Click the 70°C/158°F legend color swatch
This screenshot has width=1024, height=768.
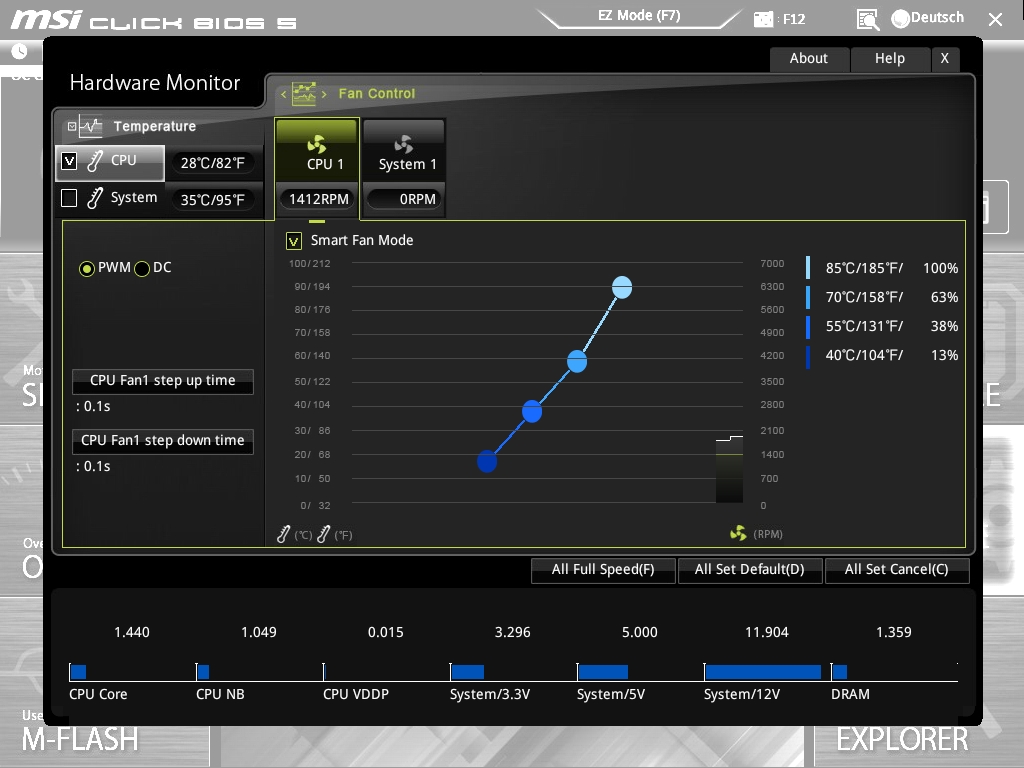tap(808, 297)
